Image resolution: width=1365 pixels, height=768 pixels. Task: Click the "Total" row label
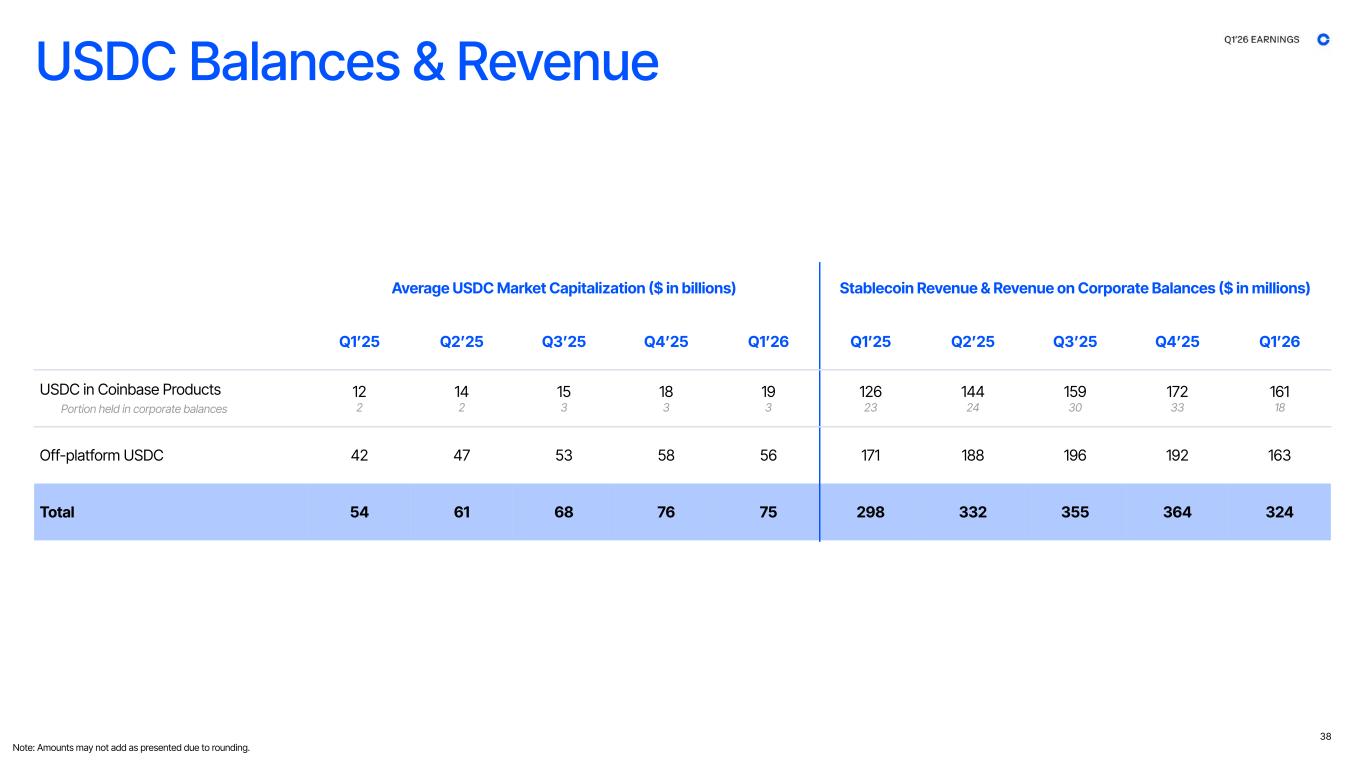[x=57, y=512]
